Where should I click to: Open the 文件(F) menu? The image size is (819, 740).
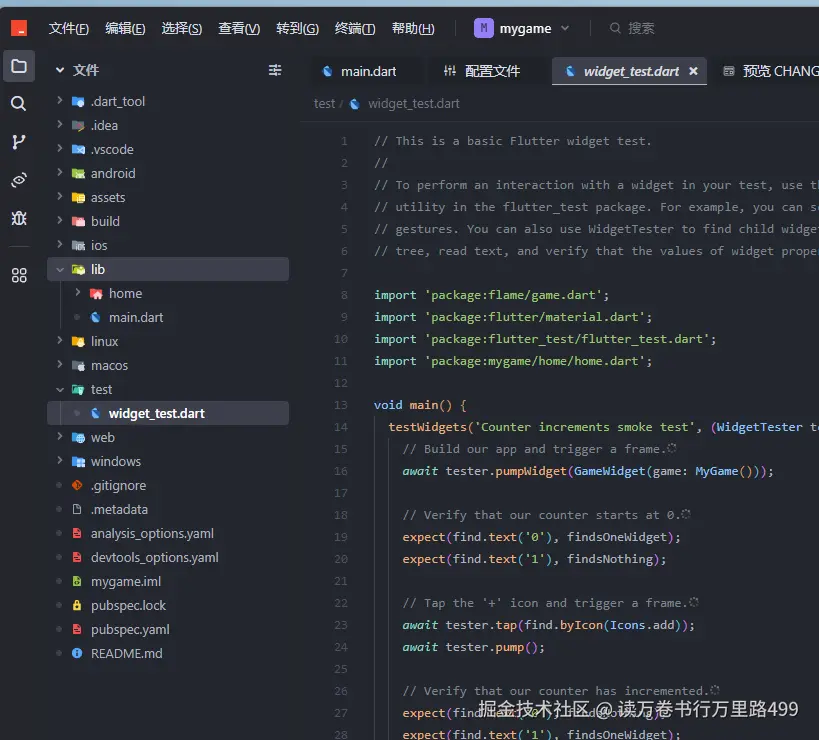click(69, 29)
